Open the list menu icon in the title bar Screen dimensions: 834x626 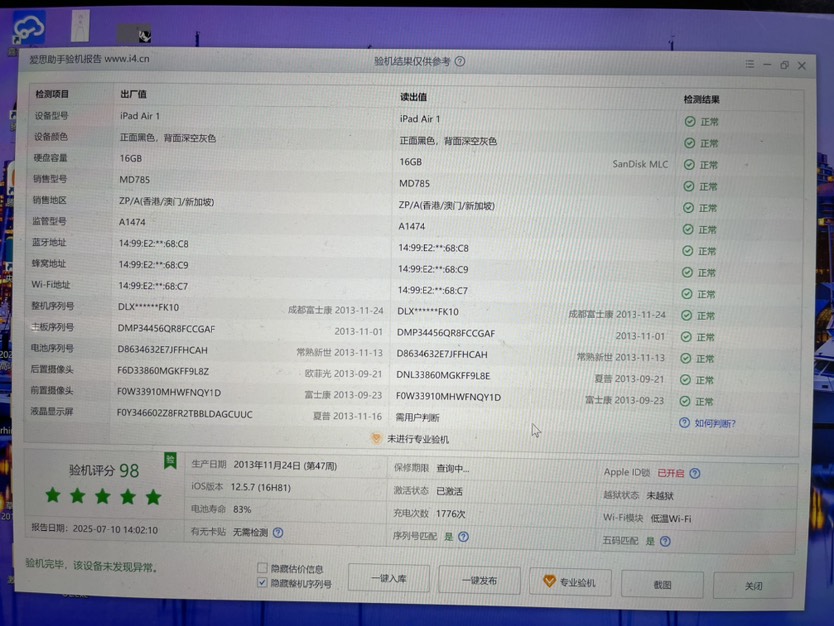point(749,64)
